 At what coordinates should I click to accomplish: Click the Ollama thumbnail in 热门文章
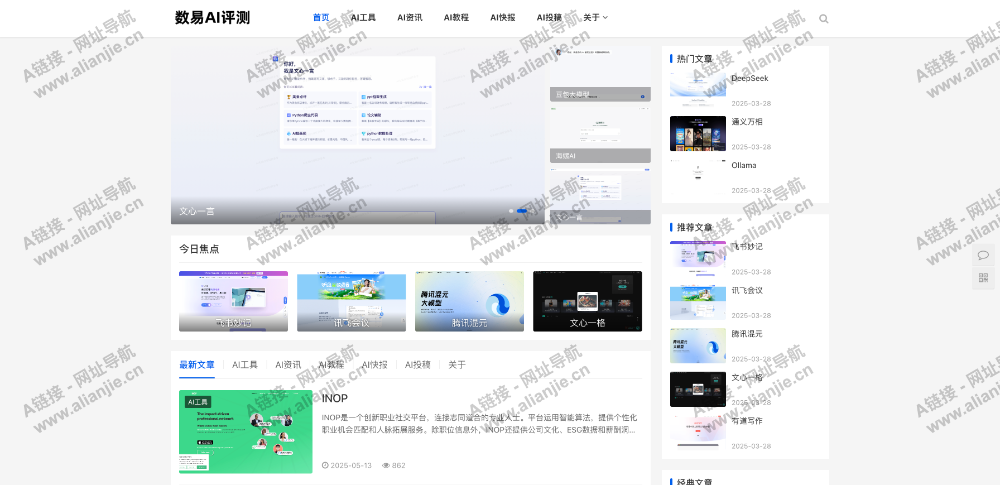698,177
